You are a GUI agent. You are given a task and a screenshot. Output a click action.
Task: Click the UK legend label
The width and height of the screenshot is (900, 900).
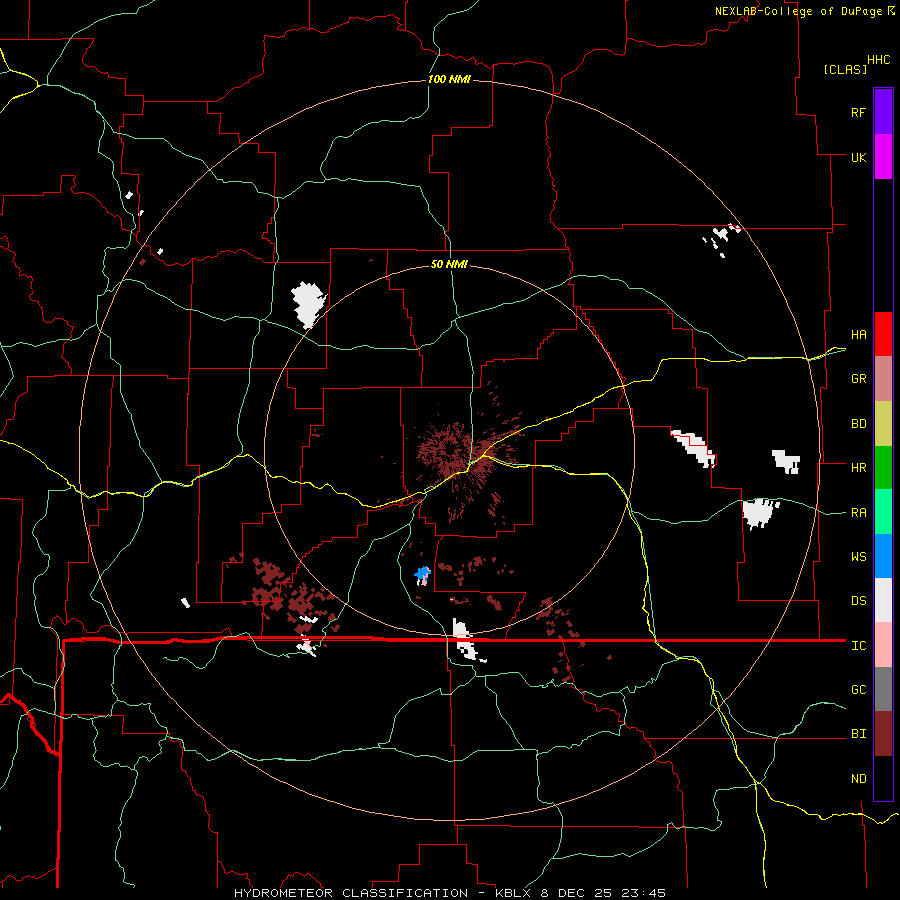coord(859,157)
